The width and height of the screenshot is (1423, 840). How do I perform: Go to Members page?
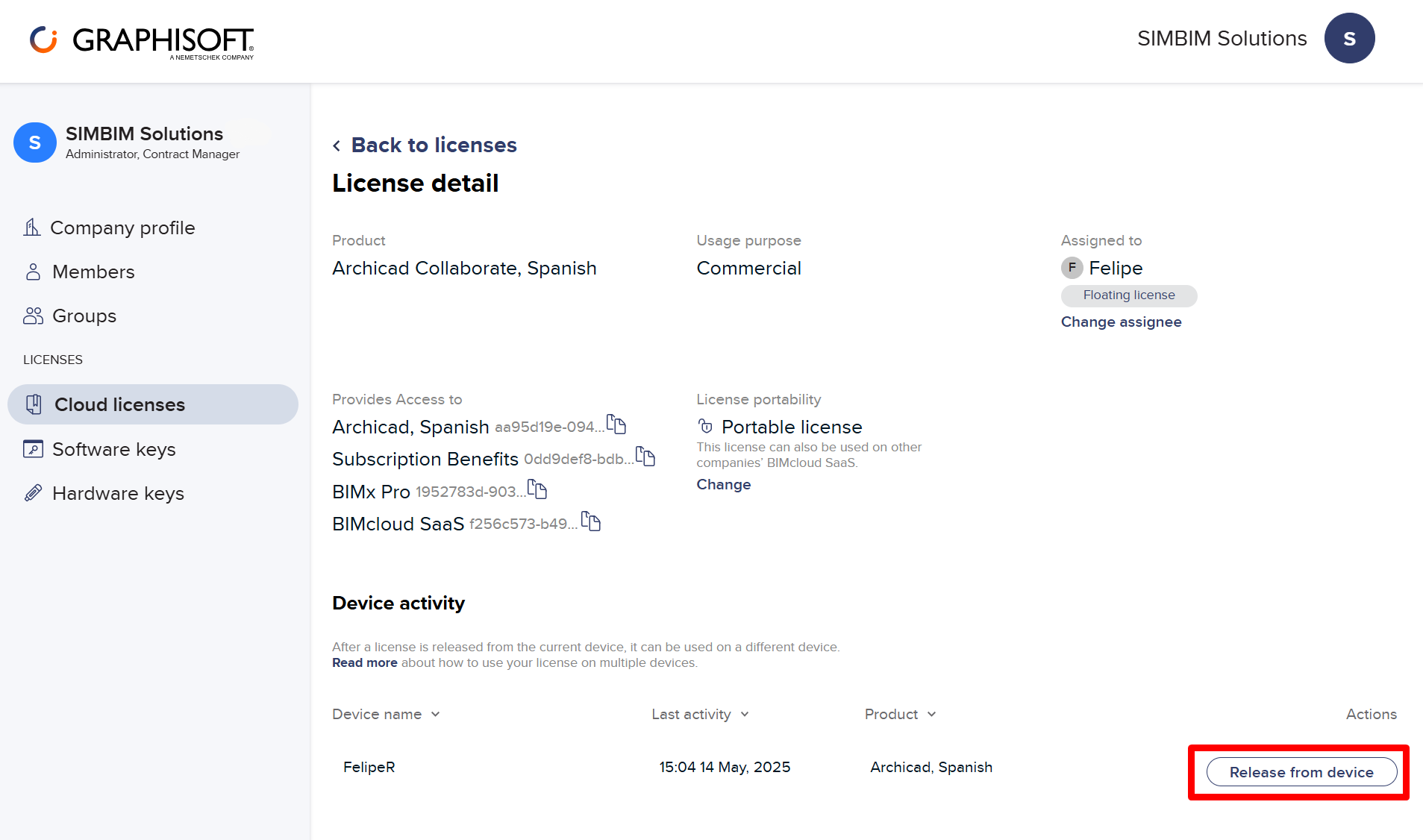[x=93, y=272]
